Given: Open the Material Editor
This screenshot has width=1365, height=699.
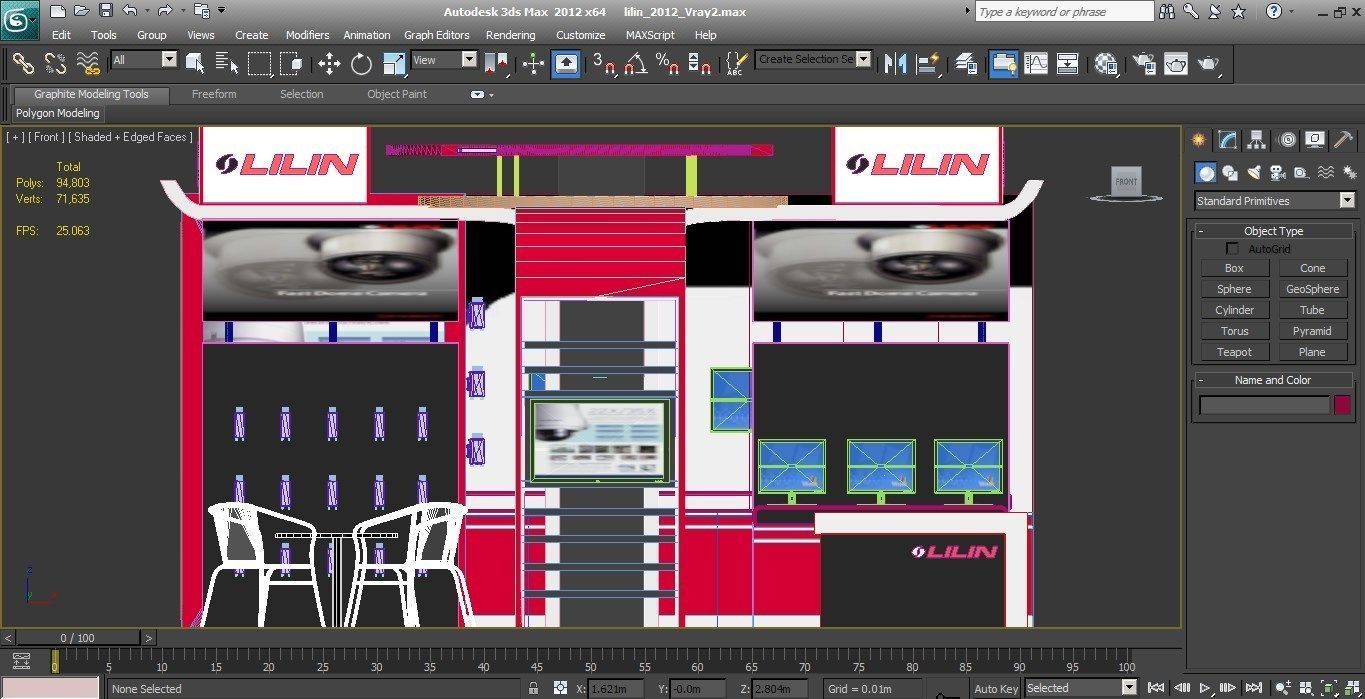Looking at the screenshot, I should [1106, 64].
